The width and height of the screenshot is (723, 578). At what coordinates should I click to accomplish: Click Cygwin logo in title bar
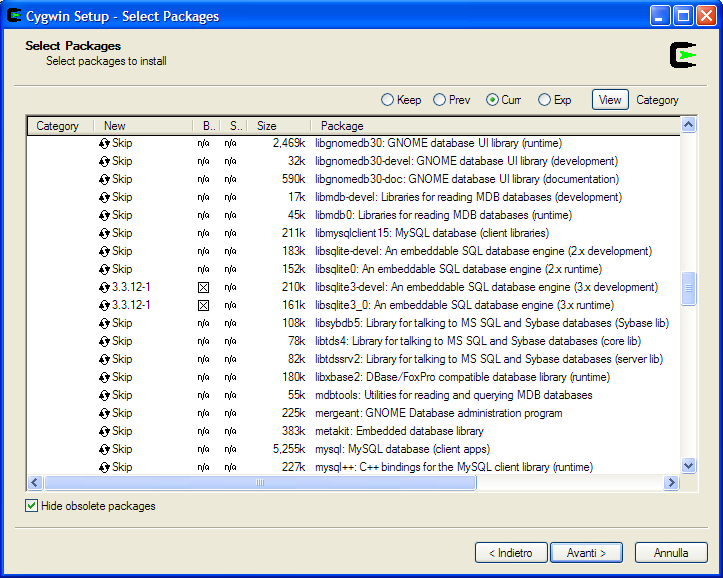(x=14, y=16)
